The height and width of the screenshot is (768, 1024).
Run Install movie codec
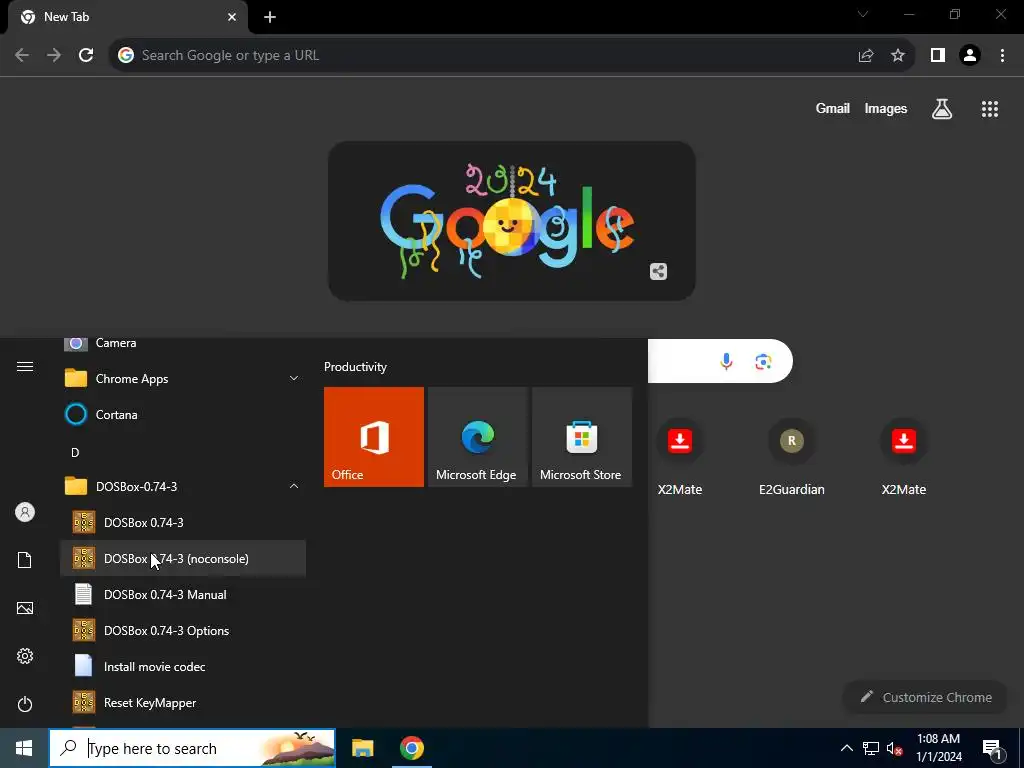pyautogui.click(x=183, y=666)
